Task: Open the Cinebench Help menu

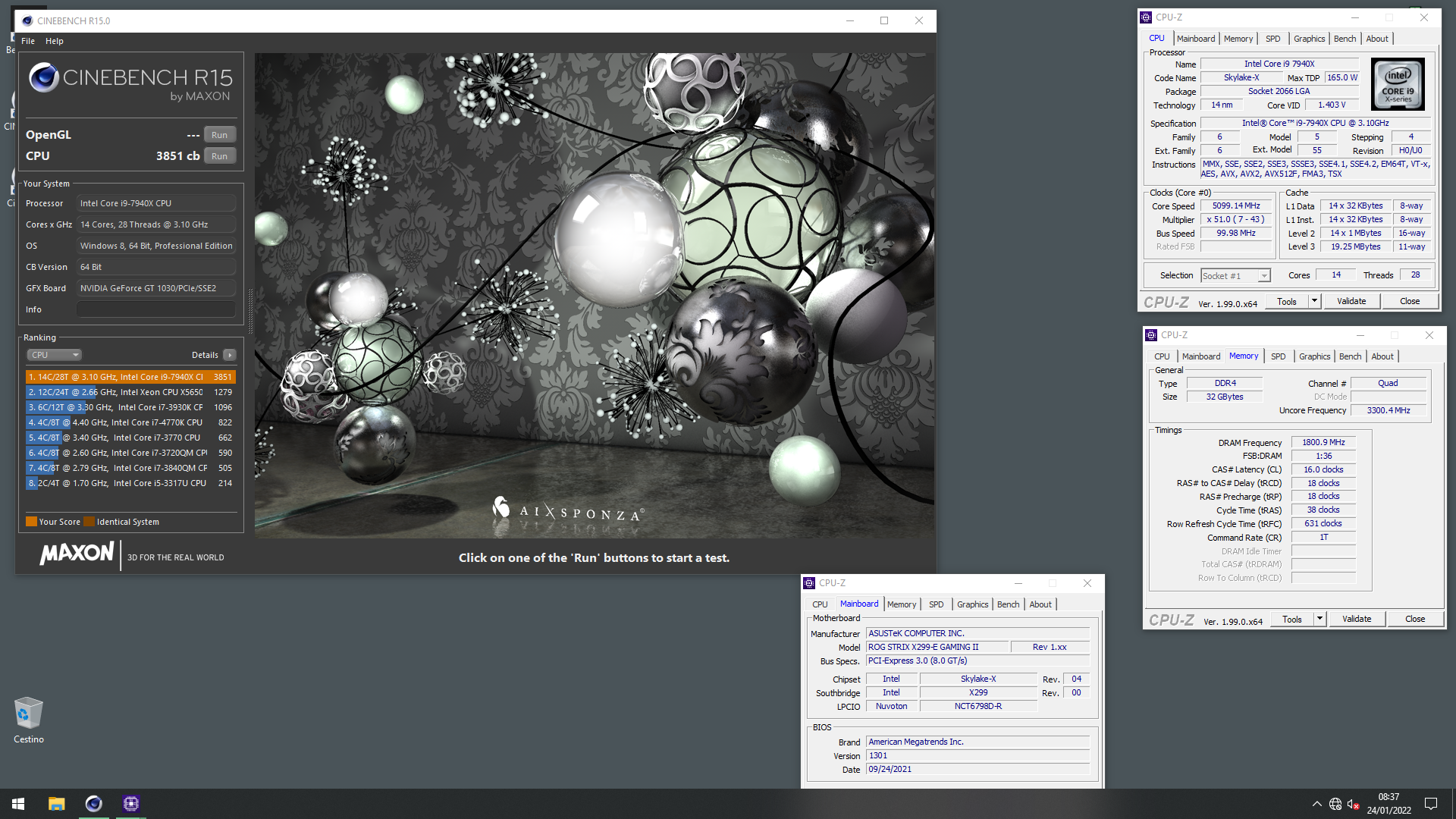Action: point(55,41)
